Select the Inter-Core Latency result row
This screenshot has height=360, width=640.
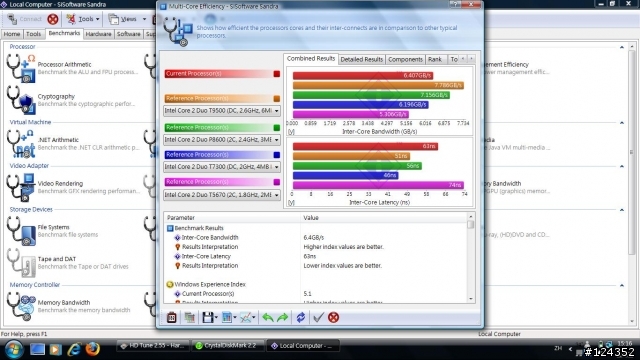[316, 256]
